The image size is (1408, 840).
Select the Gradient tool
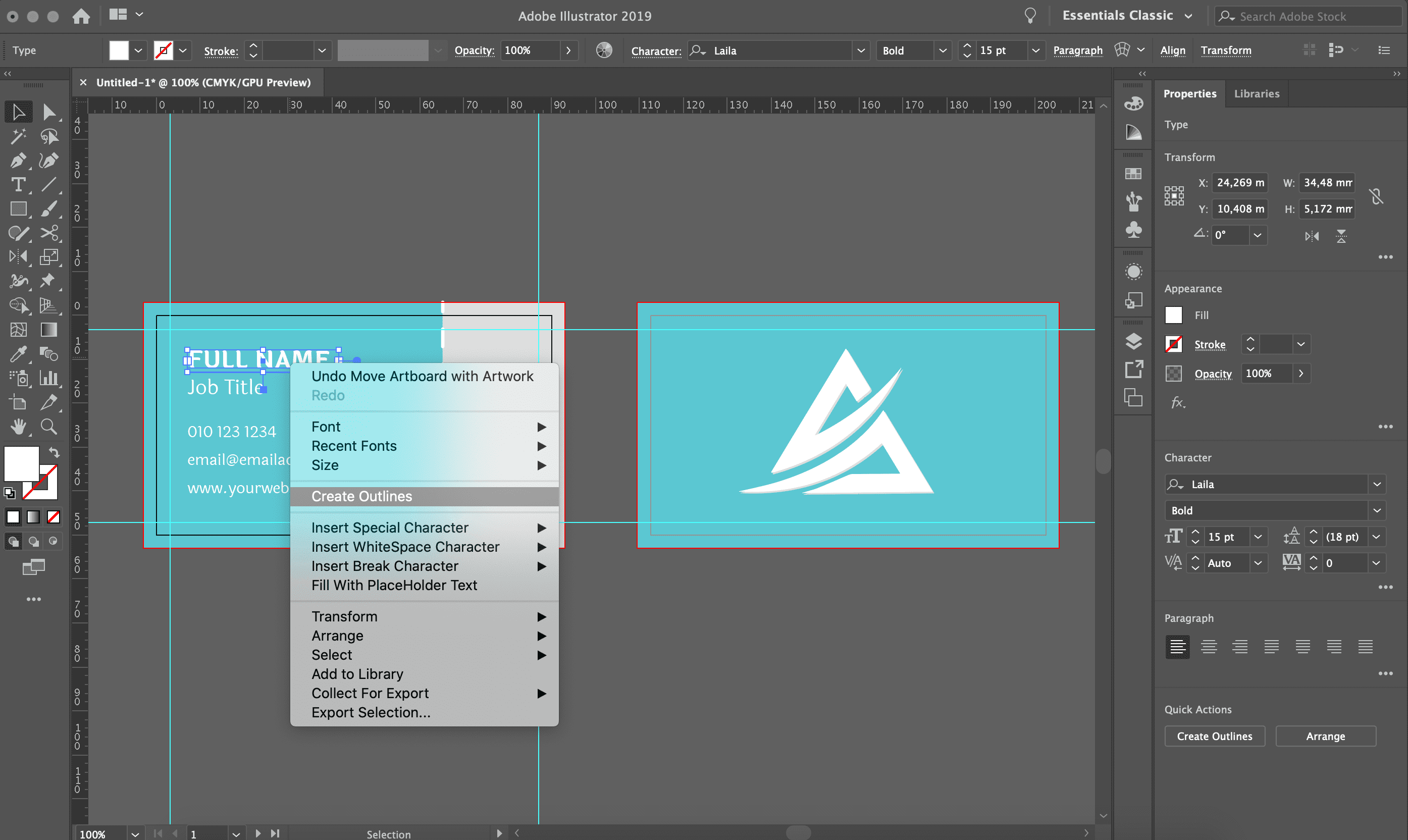[48, 330]
